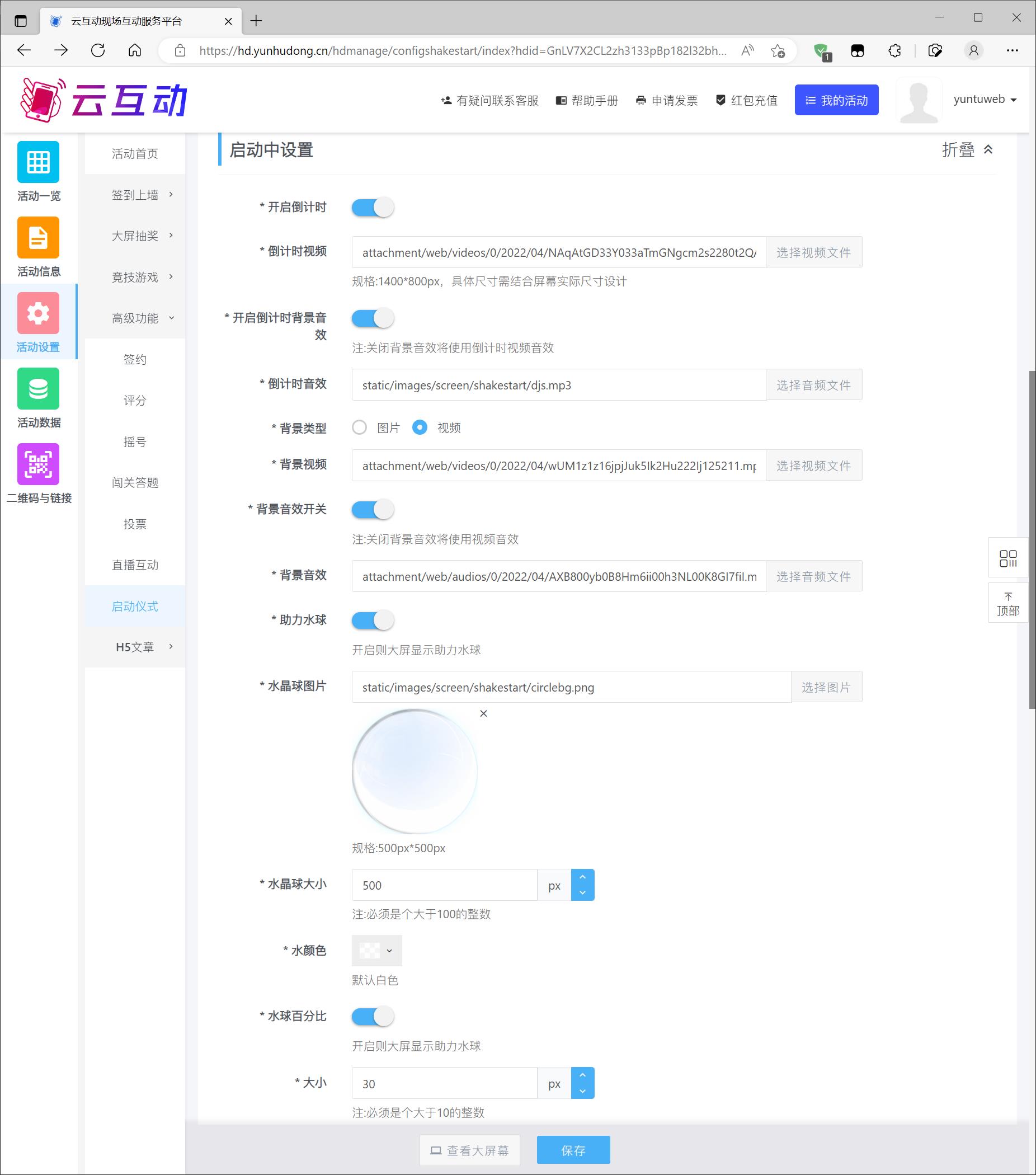Select 投票 in the sidebar menu
The image size is (1036, 1175).
[x=135, y=524]
